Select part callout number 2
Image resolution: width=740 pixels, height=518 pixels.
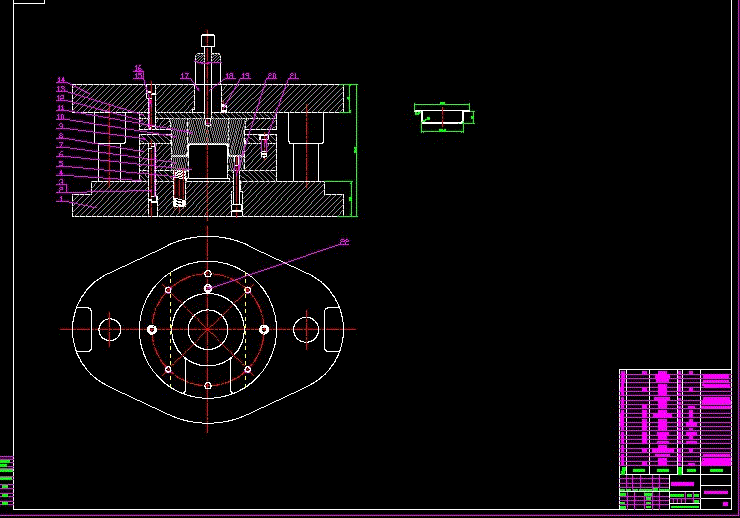[x=61, y=190]
